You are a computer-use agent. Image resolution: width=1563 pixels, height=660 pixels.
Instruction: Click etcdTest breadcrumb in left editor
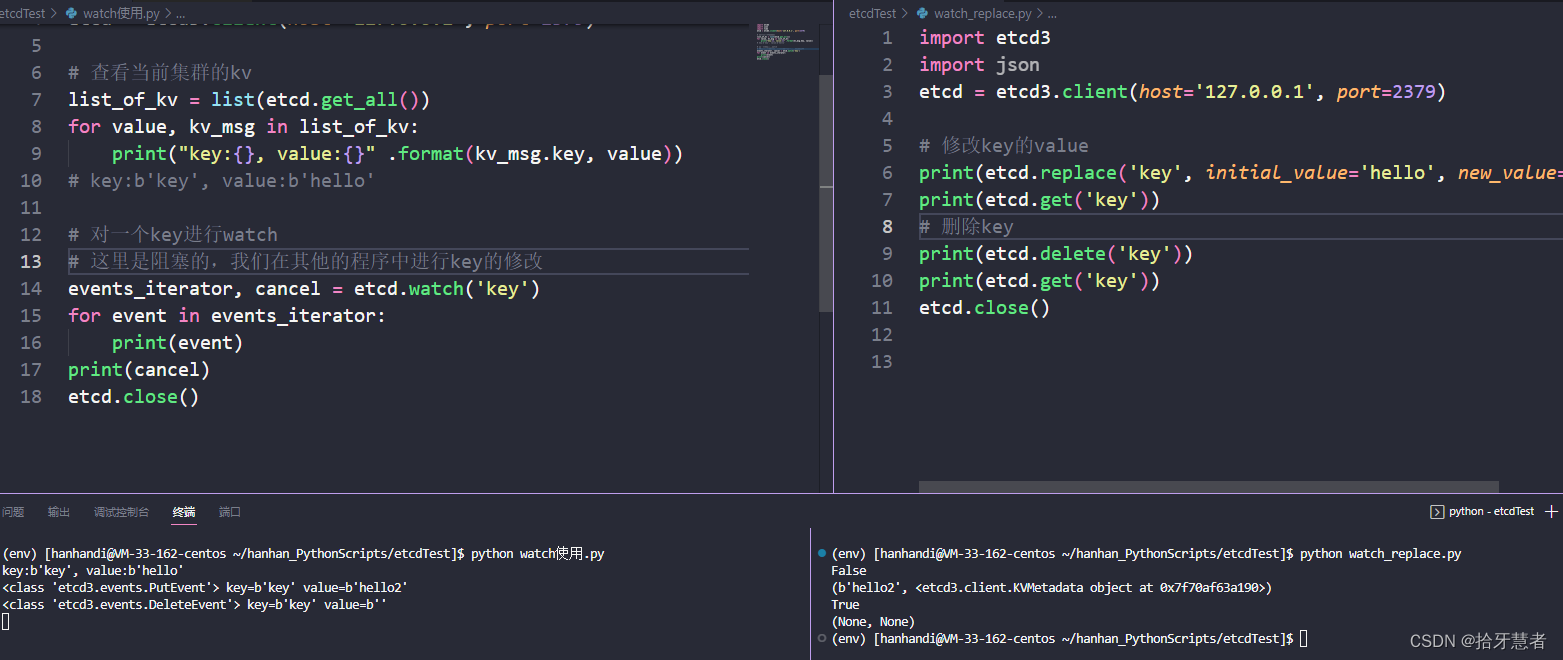tap(23, 14)
